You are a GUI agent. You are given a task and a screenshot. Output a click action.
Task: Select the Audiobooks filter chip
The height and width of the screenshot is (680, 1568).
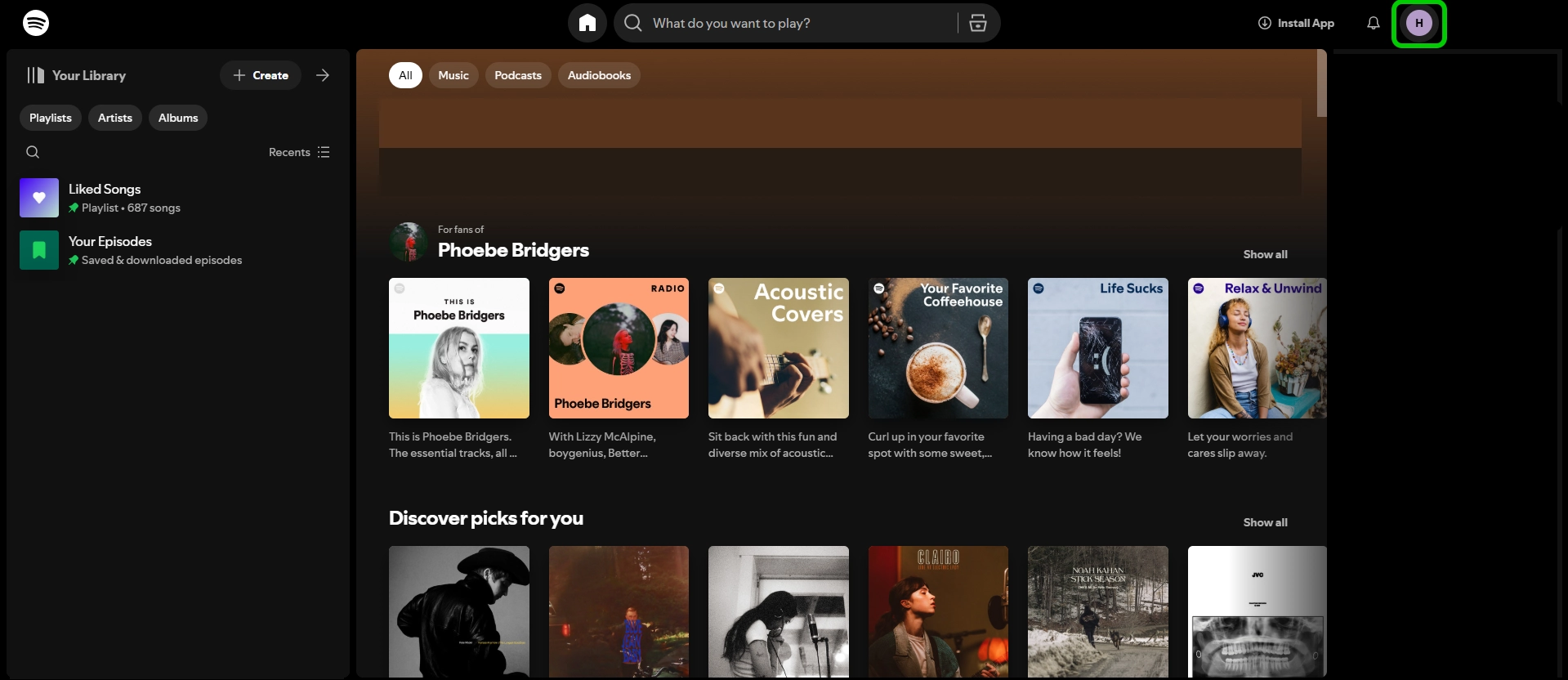pyautogui.click(x=599, y=75)
